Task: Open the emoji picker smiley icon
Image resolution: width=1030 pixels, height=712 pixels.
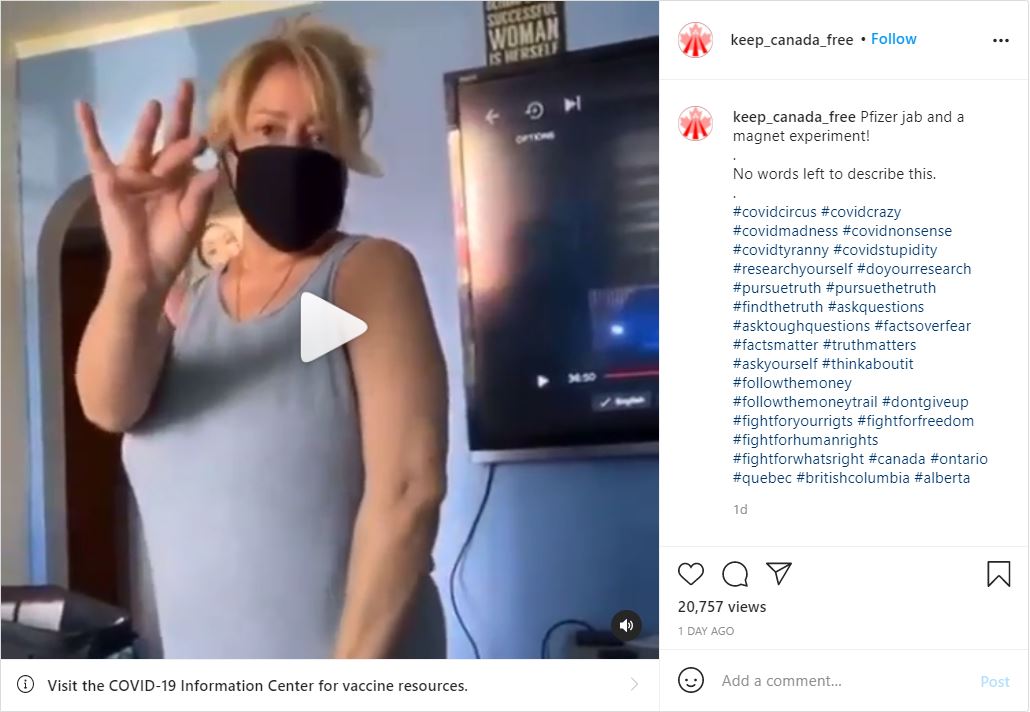Action: point(690,680)
